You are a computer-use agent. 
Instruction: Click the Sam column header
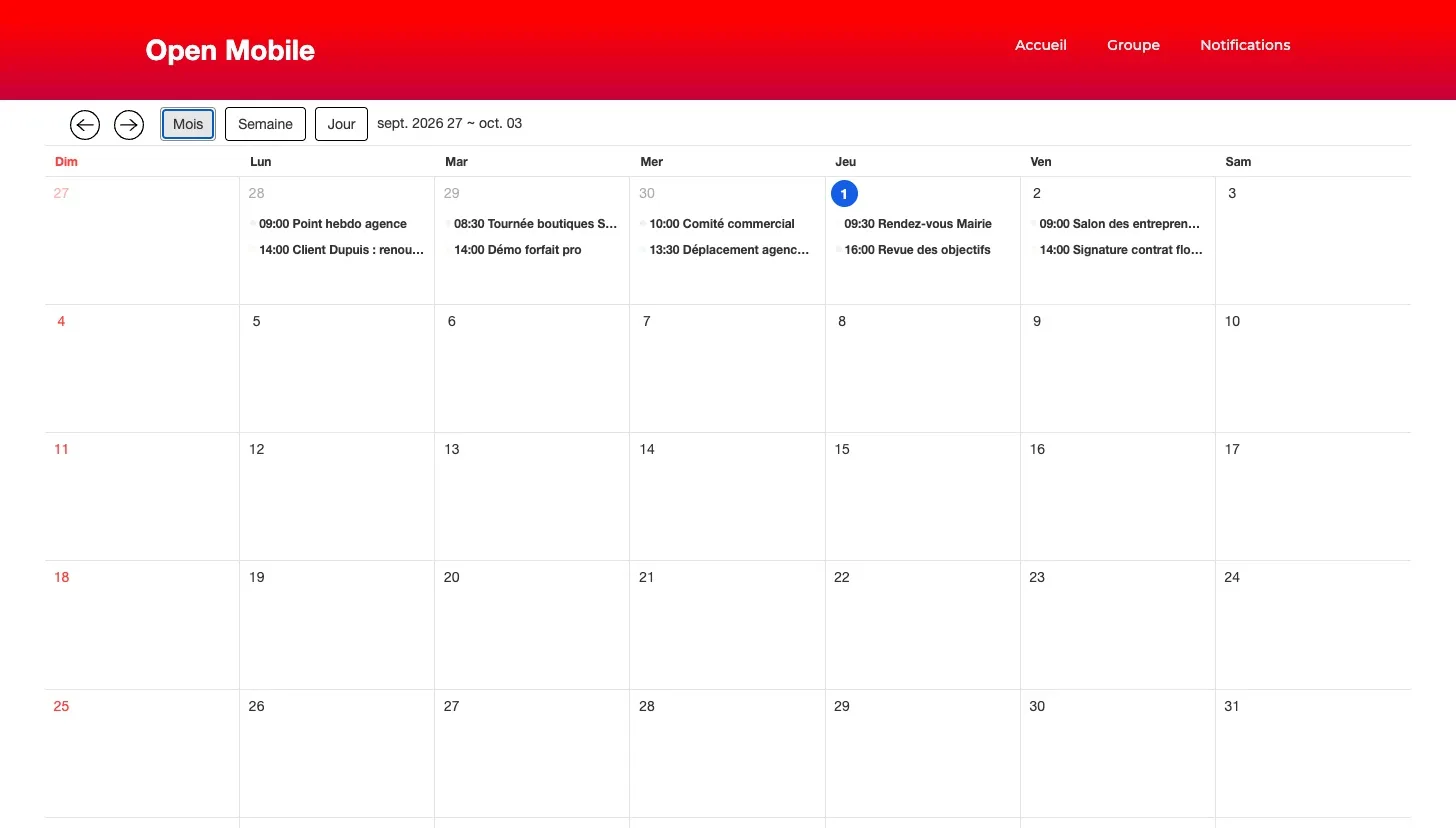tap(1238, 161)
